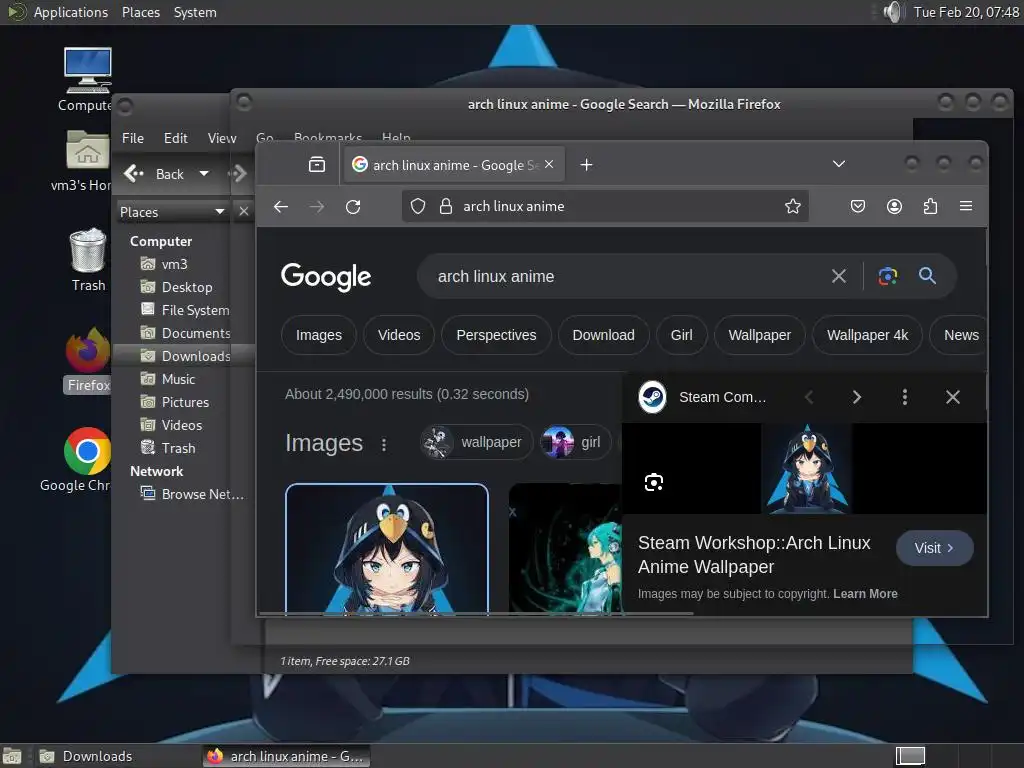Viewport: 1024px width, 768px height.
Task: Open the Firefox extensions puzzle icon
Action: click(930, 206)
